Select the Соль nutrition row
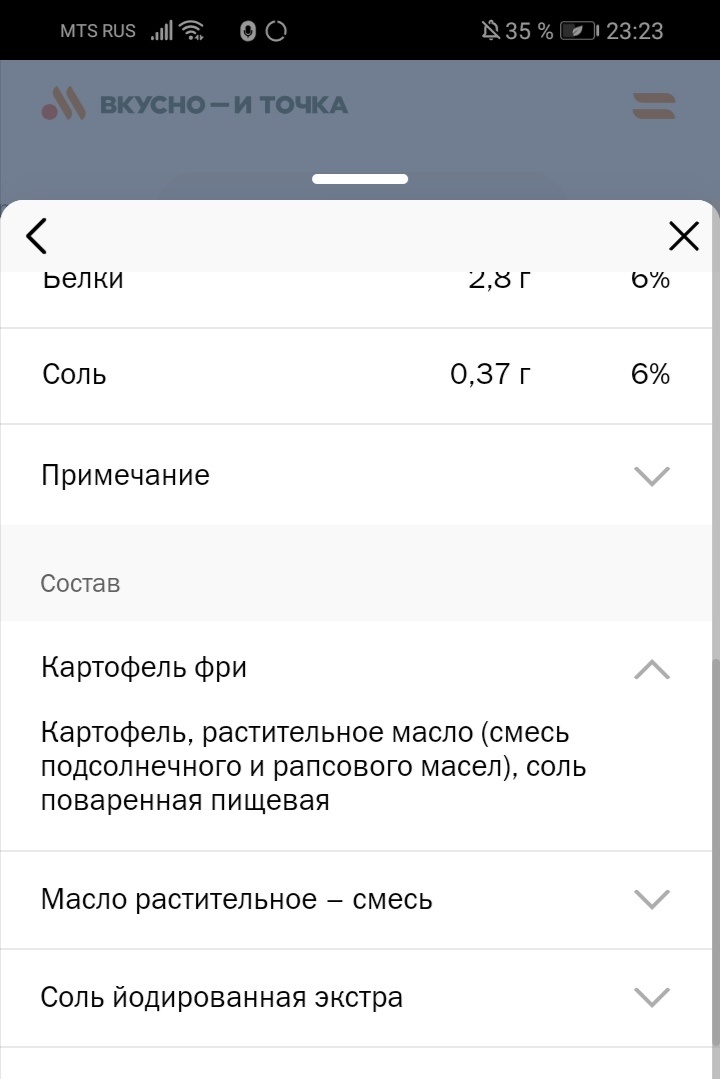This screenshot has height=1079, width=720. pyautogui.click(x=360, y=375)
